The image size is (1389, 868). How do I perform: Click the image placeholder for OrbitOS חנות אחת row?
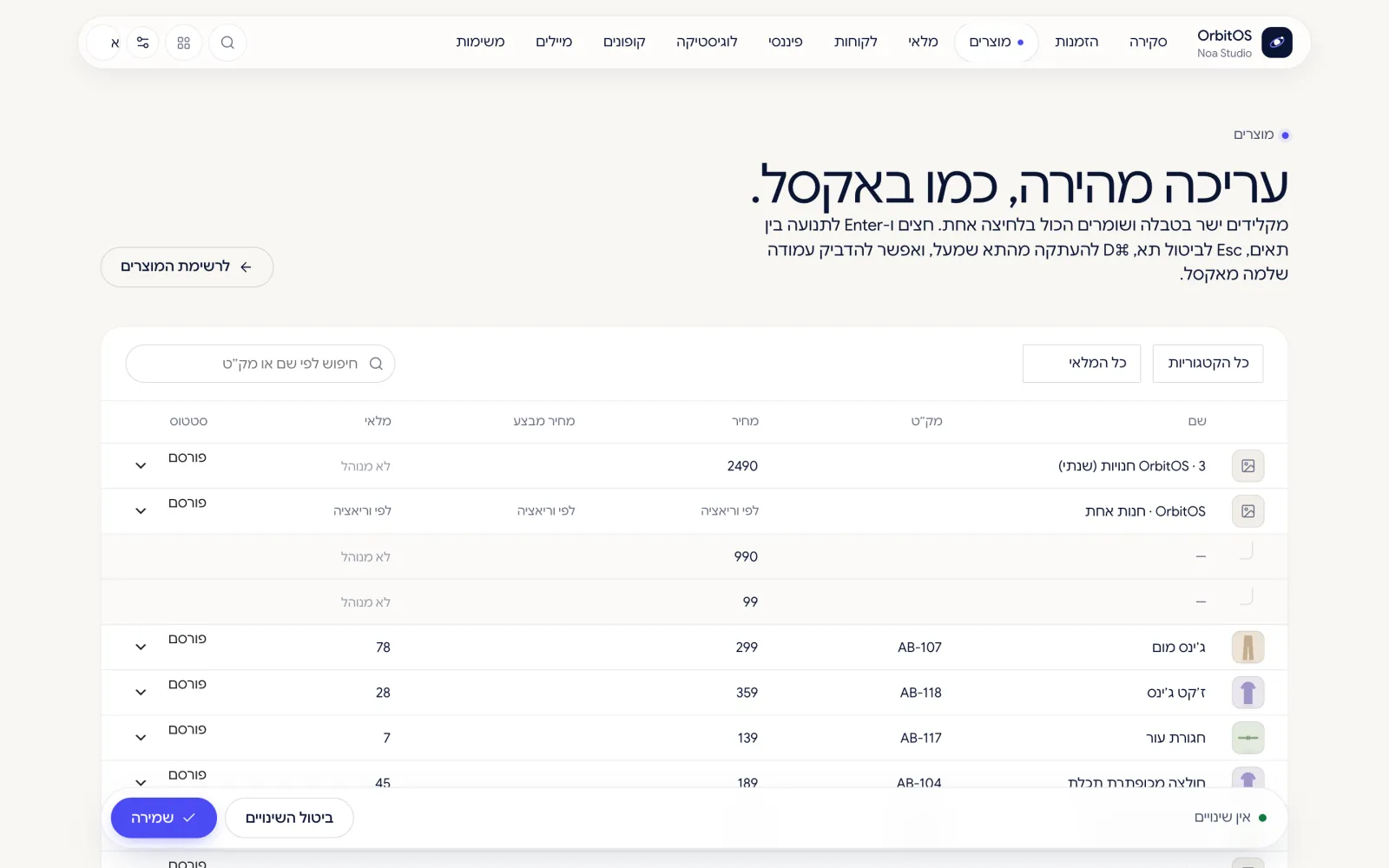1247,511
